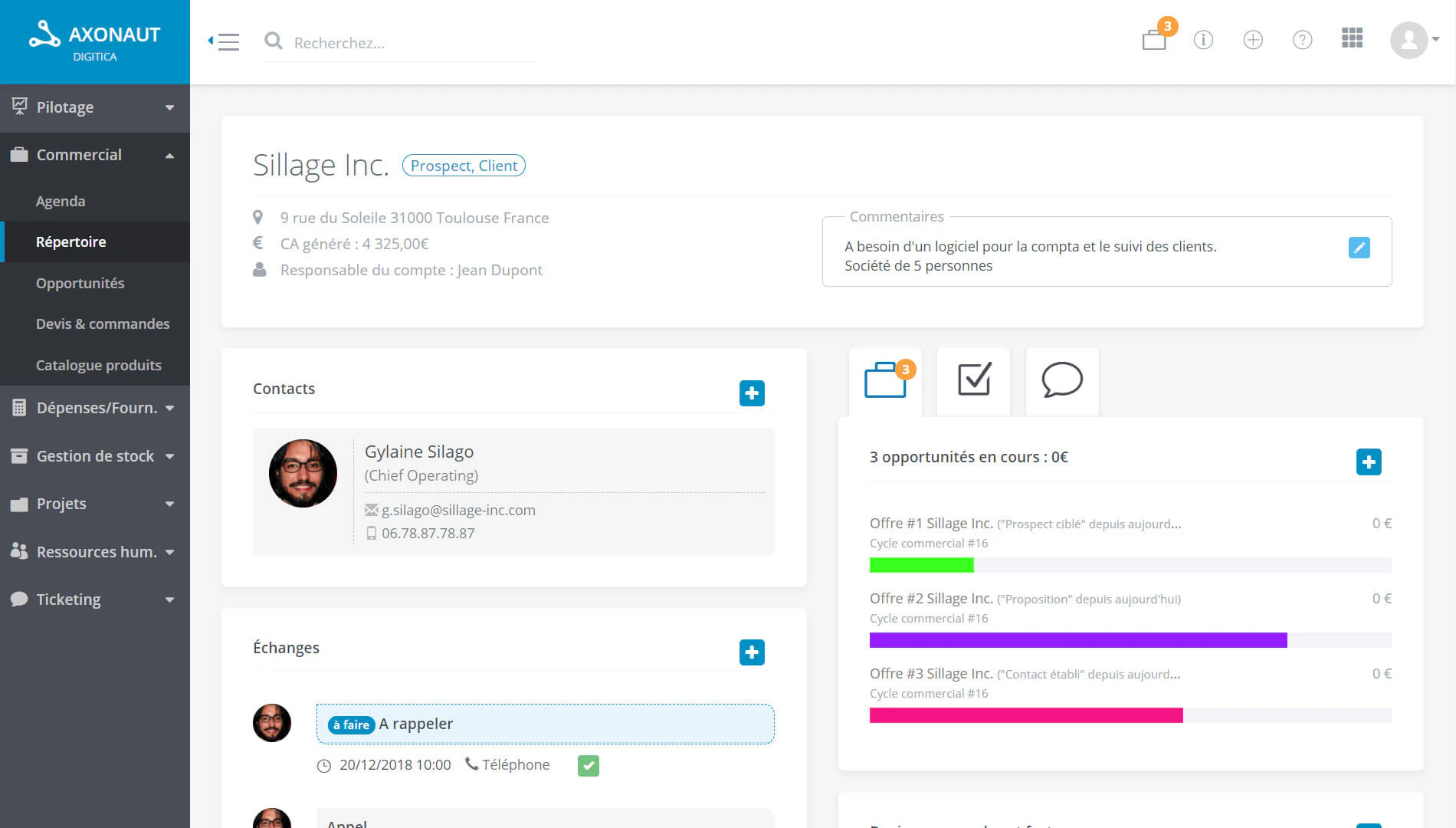Click the person icon beside Responsable du compte
The height and width of the screenshot is (828, 1456).
(260, 270)
